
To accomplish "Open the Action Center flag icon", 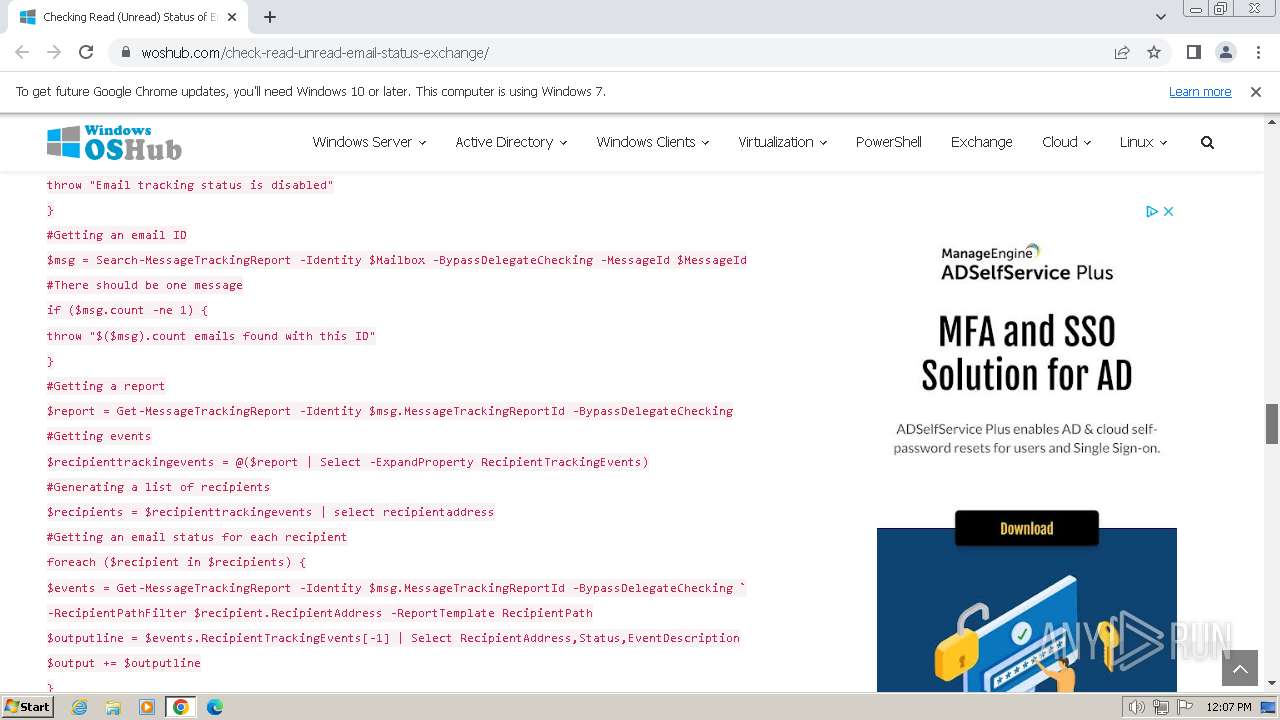I will pyautogui.click(x=1185, y=707).
